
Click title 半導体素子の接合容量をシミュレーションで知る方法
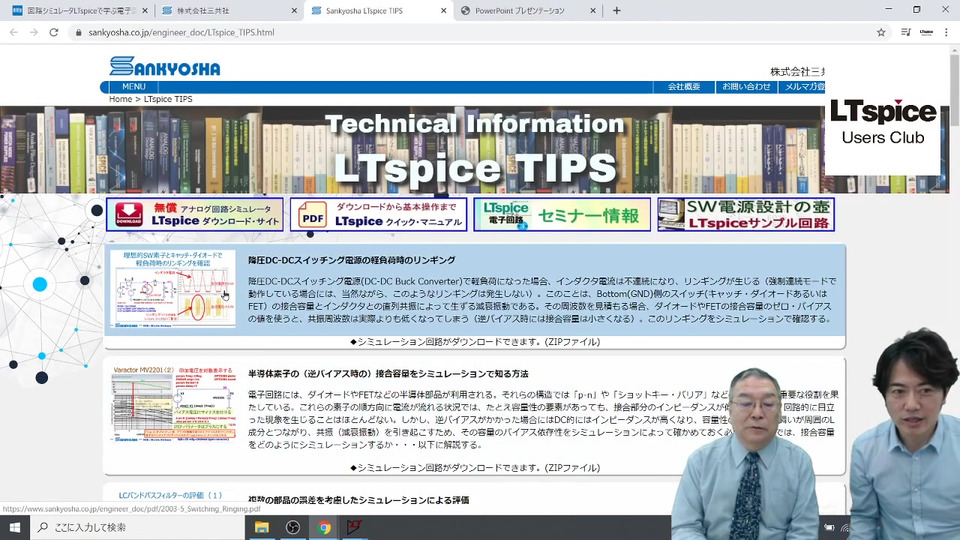pyautogui.click(x=388, y=373)
